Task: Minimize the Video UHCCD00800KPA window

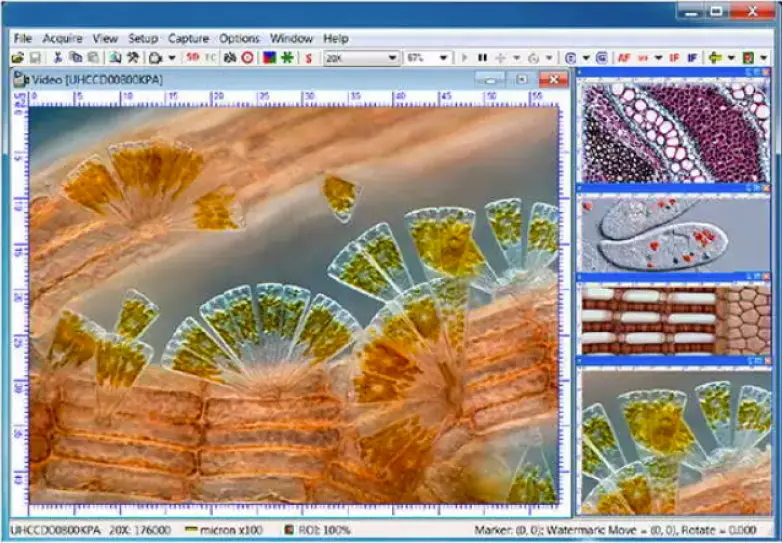Action: click(490, 80)
